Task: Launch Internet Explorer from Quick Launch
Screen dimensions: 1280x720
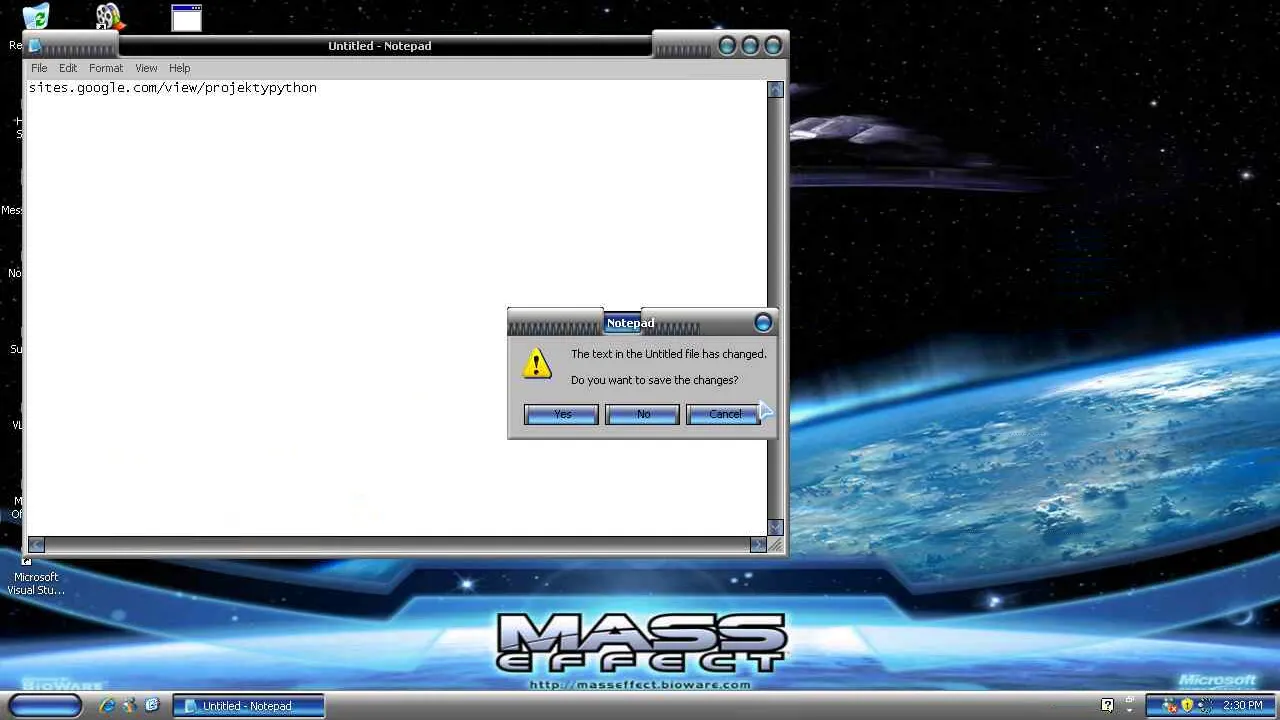Action: click(107, 706)
